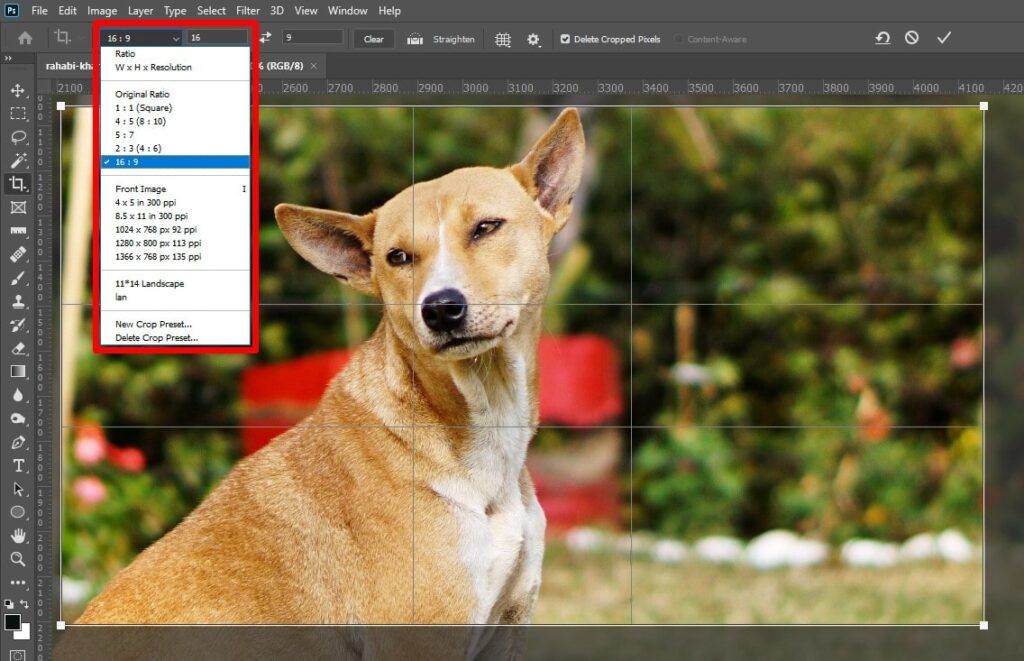The image size is (1024, 661).
Task: Open the Filter menu
Action: pyautogui.click(x=247, y=10)
